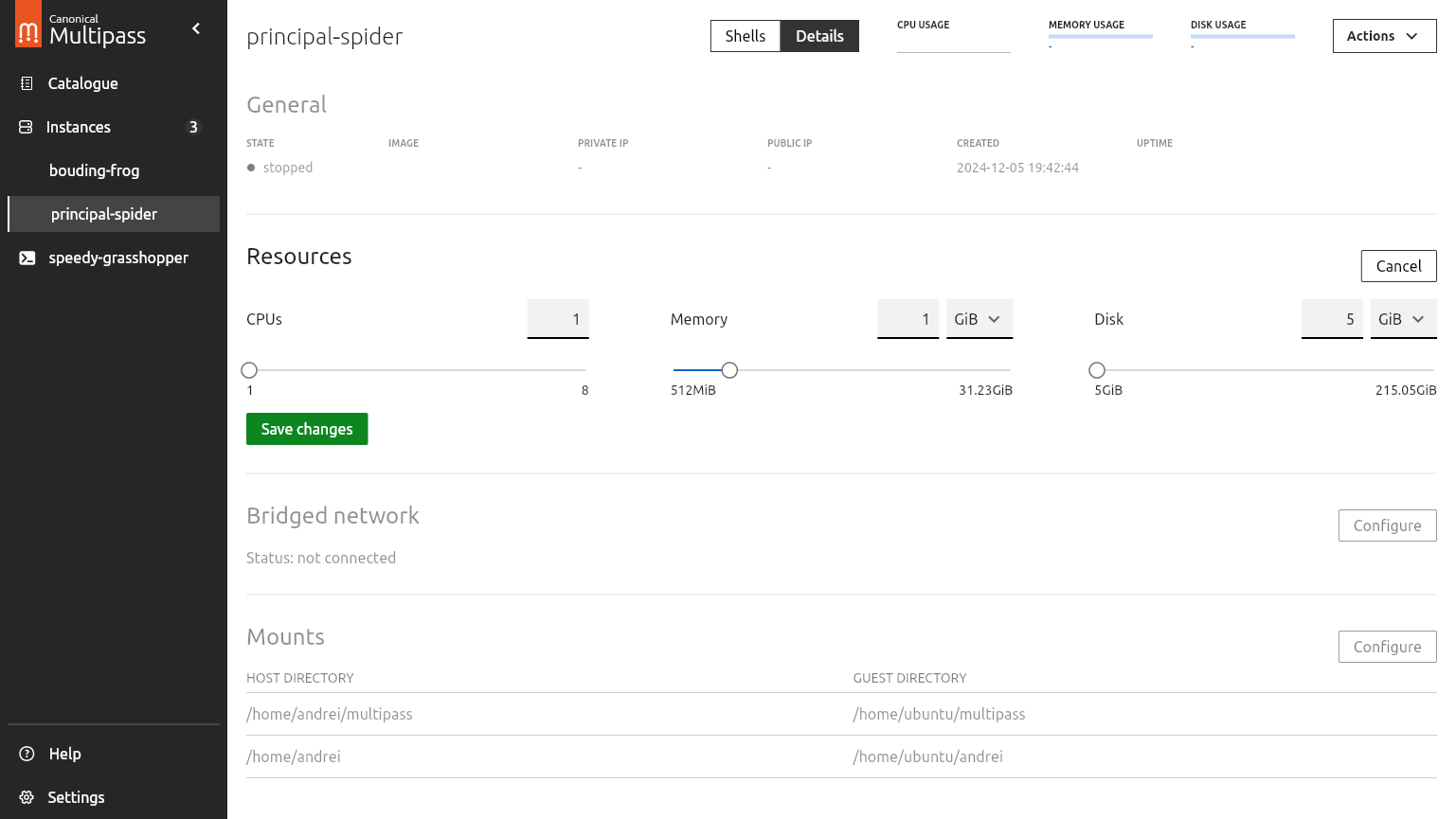
Task: Click the CPUs number input field
Action: click(x=558, y=319)
